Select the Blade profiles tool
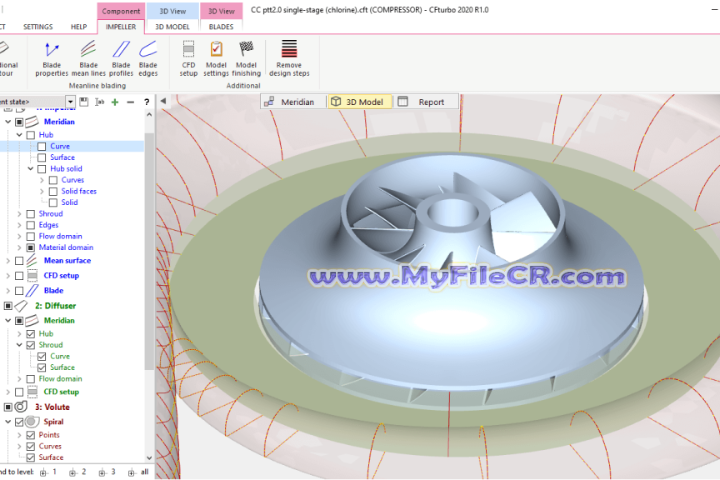Viewport: 720px width, 480px height. (121, 56)
